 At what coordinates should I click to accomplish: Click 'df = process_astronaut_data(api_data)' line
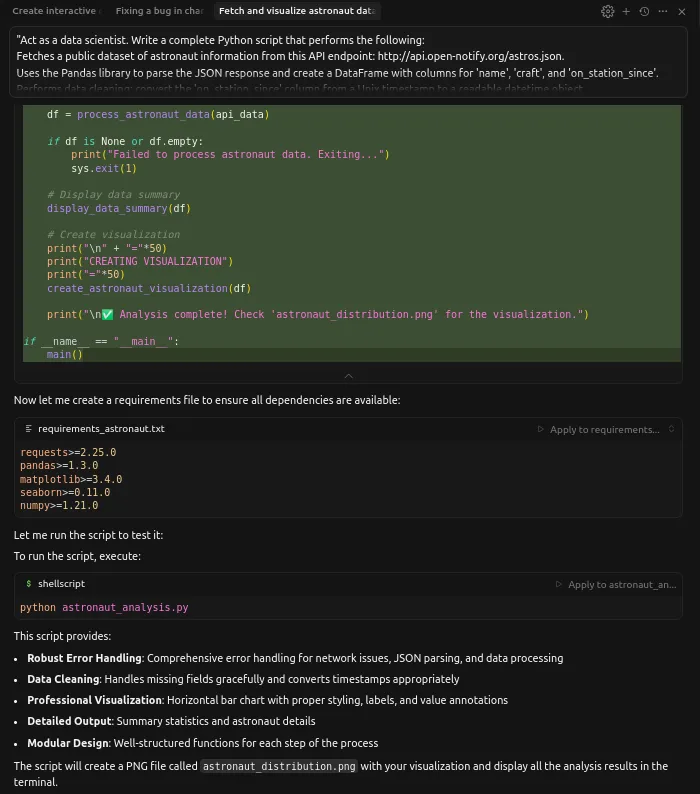click(158, 114)
